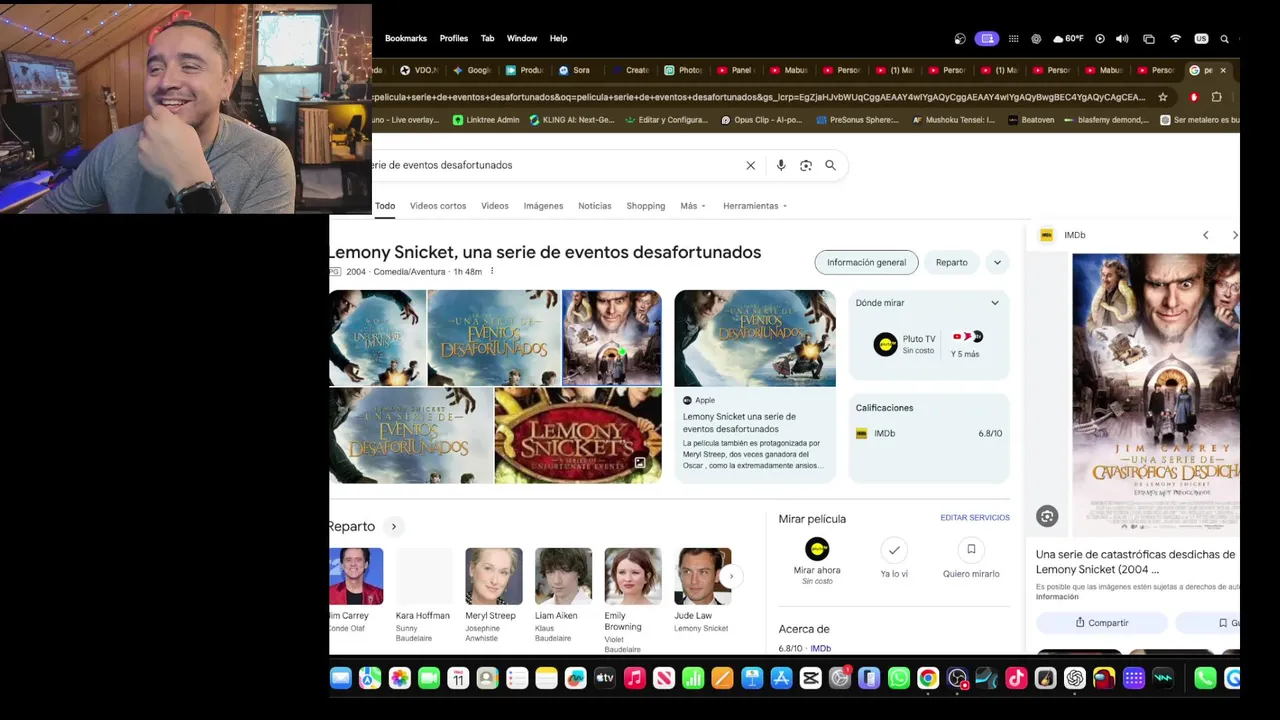Click the Pluto TV logo under Dónde mirar
The width and height of the screenshot is (1280, 720).
(x=885, y=345)
